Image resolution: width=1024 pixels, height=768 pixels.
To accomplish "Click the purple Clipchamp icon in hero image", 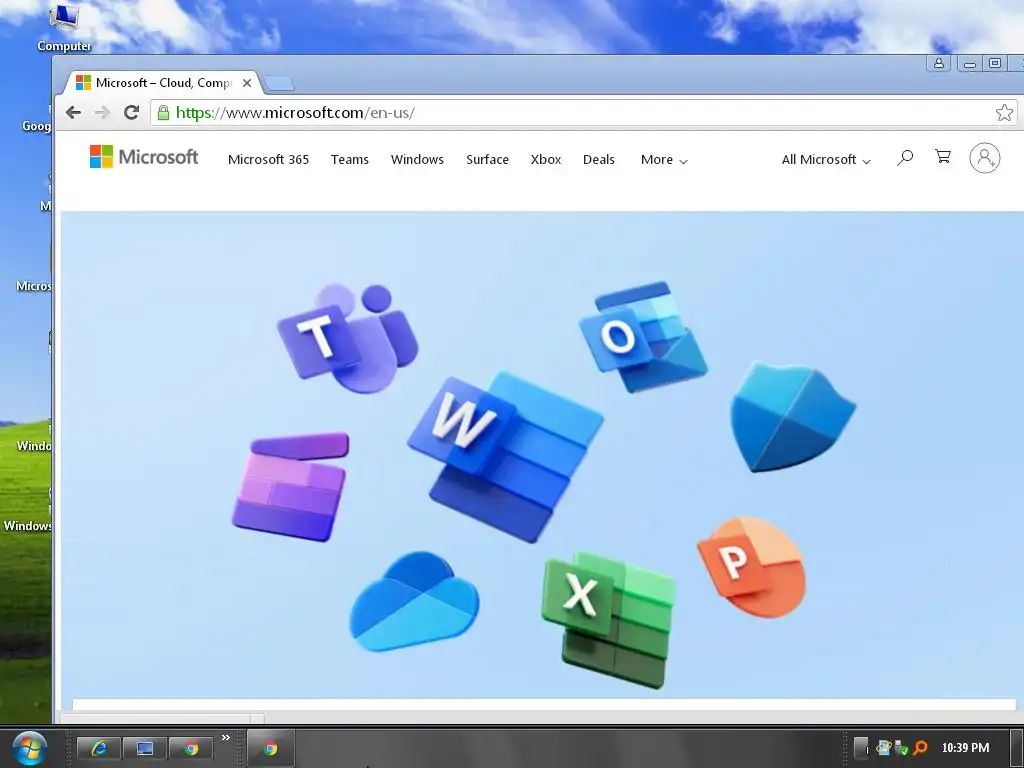I will (x=291, y=487).
